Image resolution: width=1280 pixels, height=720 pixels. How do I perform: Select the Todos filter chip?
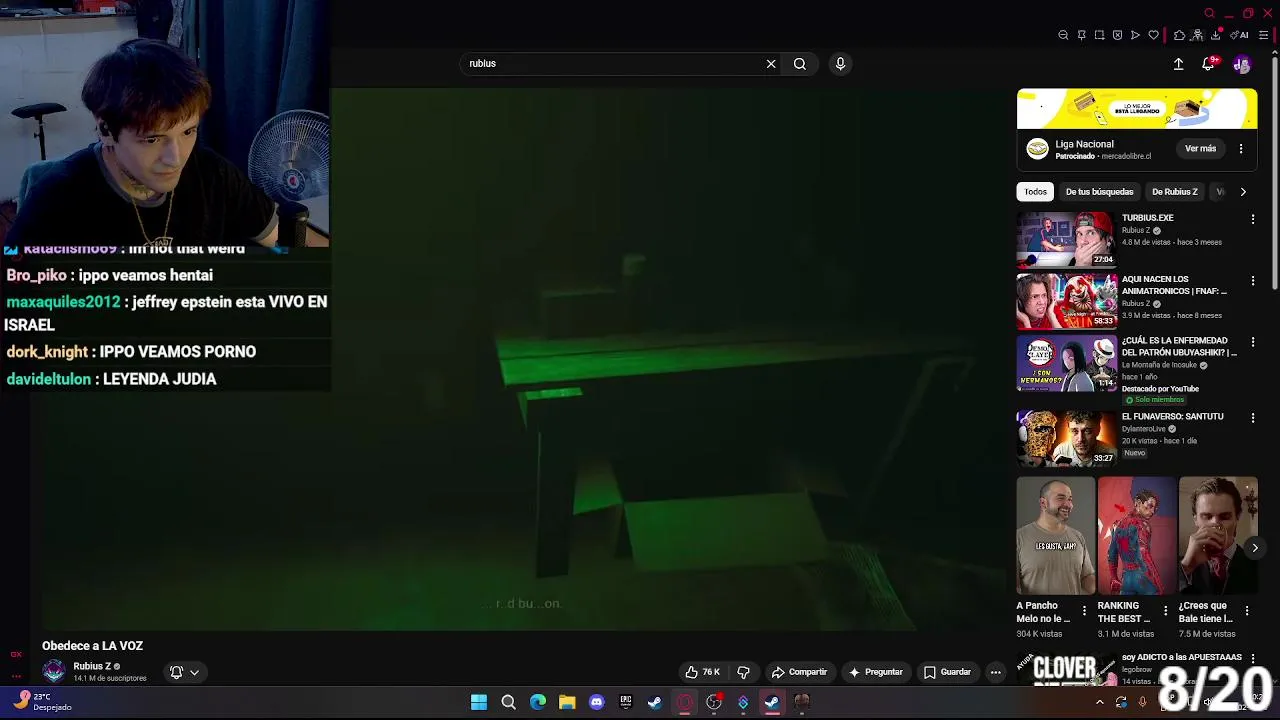pyautogui.click(x=1035, y=192)
